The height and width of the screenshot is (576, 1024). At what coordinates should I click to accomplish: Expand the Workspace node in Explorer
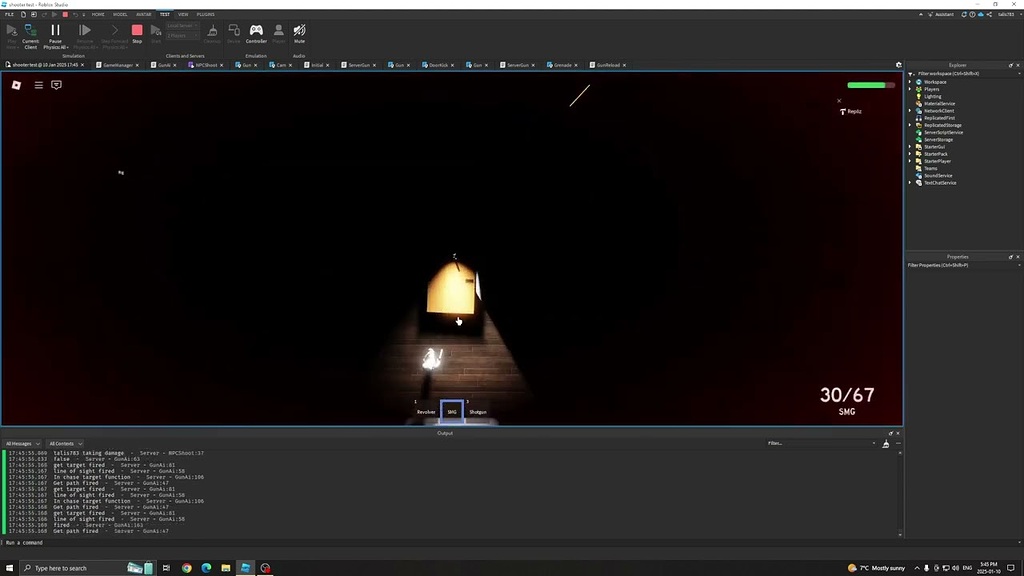(910, 82)
